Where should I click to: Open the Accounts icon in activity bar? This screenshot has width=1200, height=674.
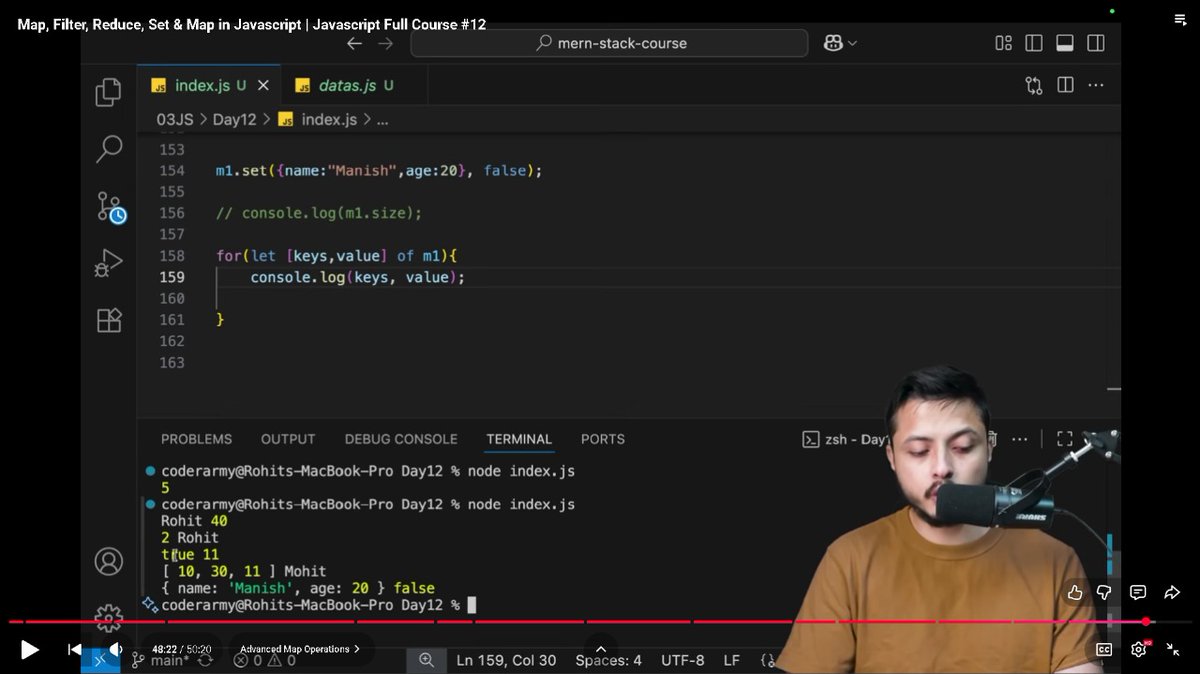[109, 562]
